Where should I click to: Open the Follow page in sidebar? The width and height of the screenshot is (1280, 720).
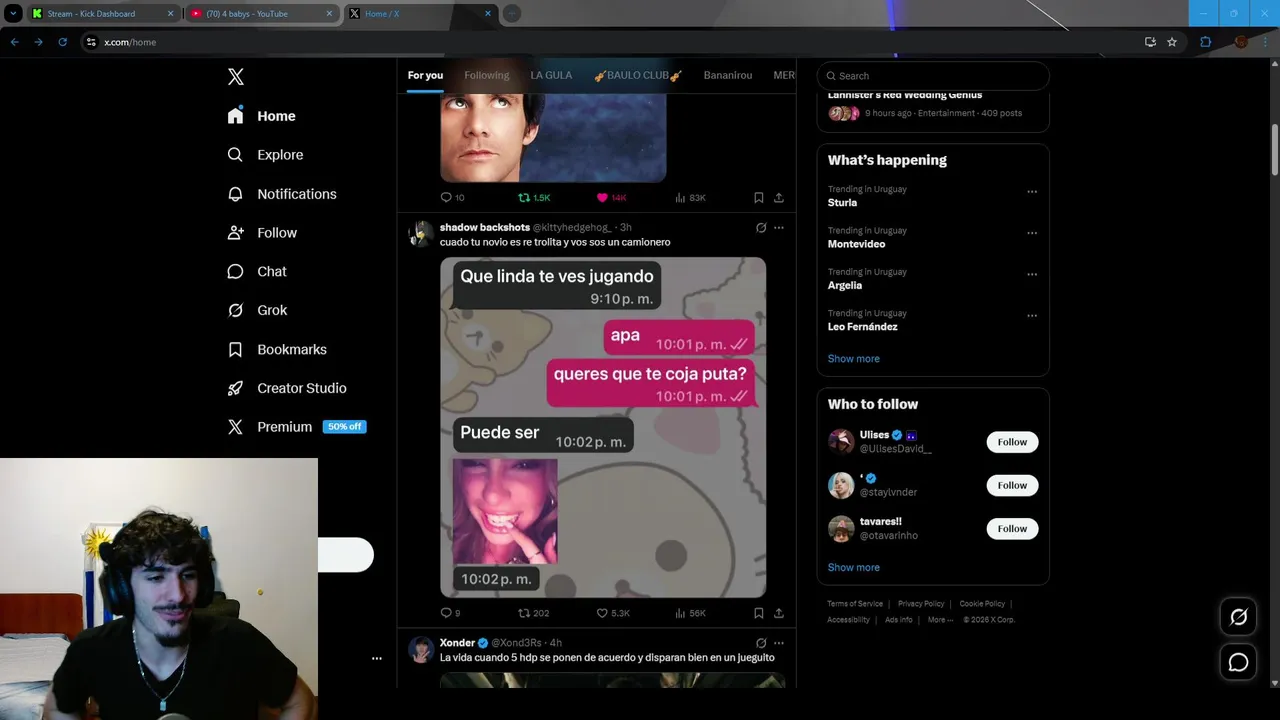(262, 233)
